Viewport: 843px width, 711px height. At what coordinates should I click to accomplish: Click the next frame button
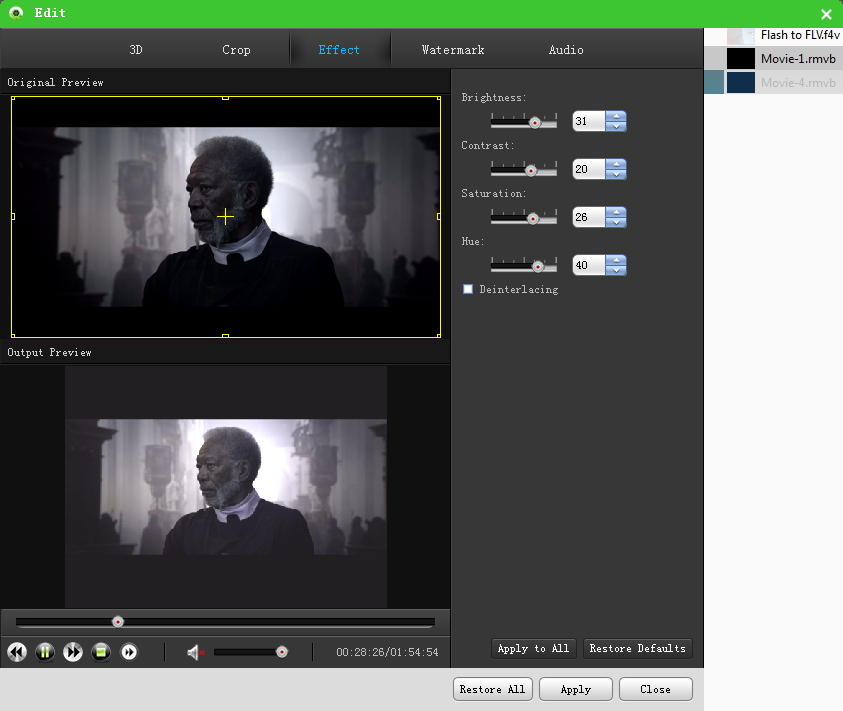coord(129,652)
